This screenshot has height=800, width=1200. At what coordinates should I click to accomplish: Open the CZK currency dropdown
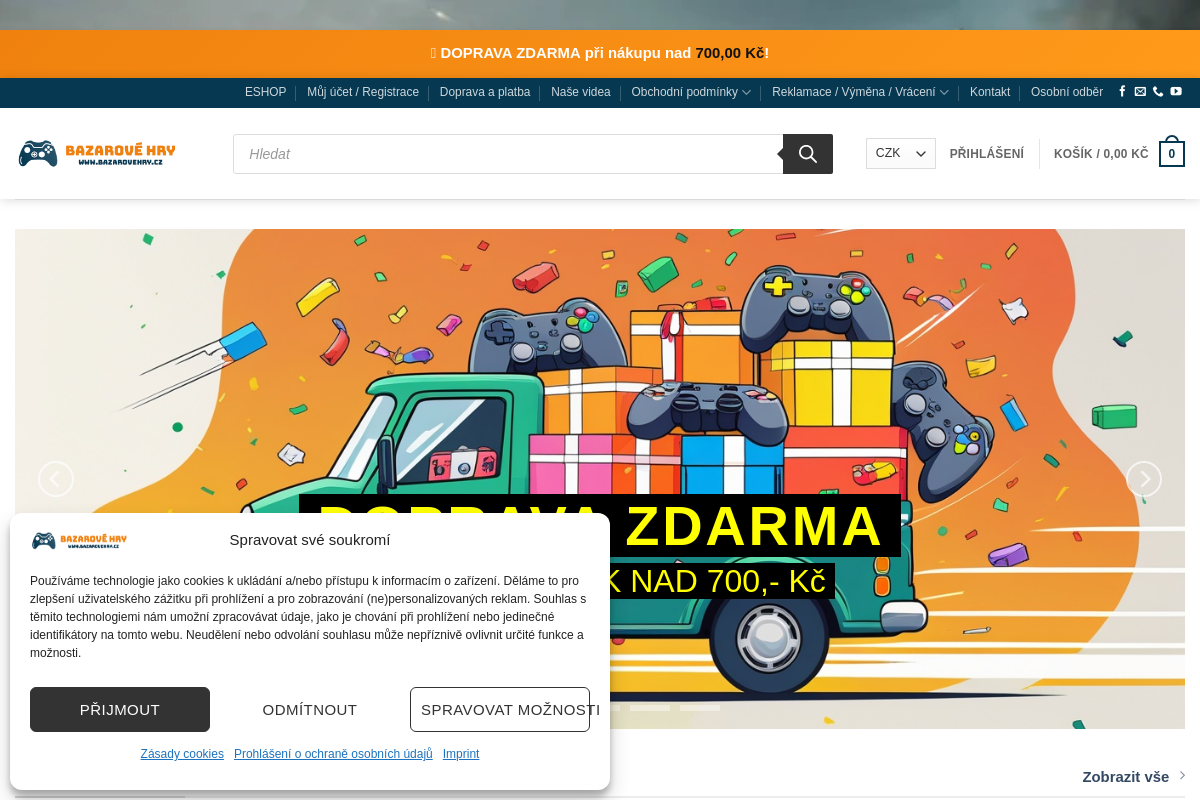pyautogui.click(x=901, y=153)
